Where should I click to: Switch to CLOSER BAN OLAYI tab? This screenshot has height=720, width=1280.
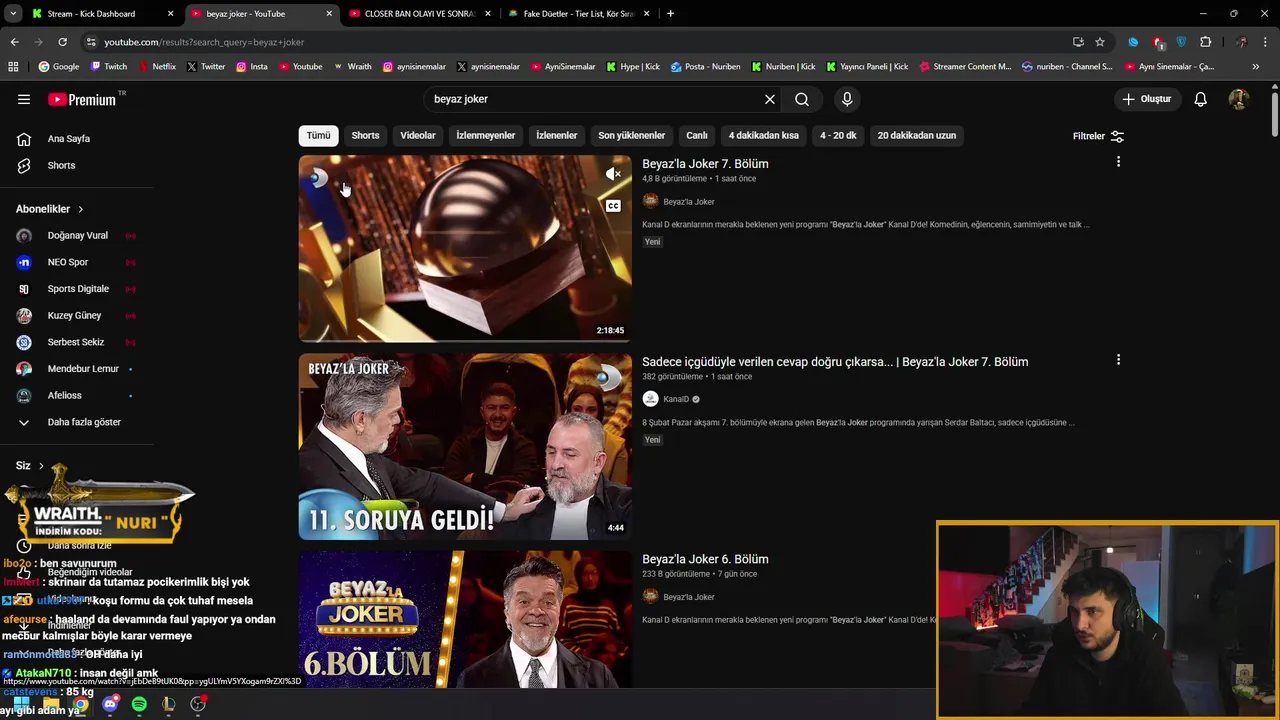419,14
